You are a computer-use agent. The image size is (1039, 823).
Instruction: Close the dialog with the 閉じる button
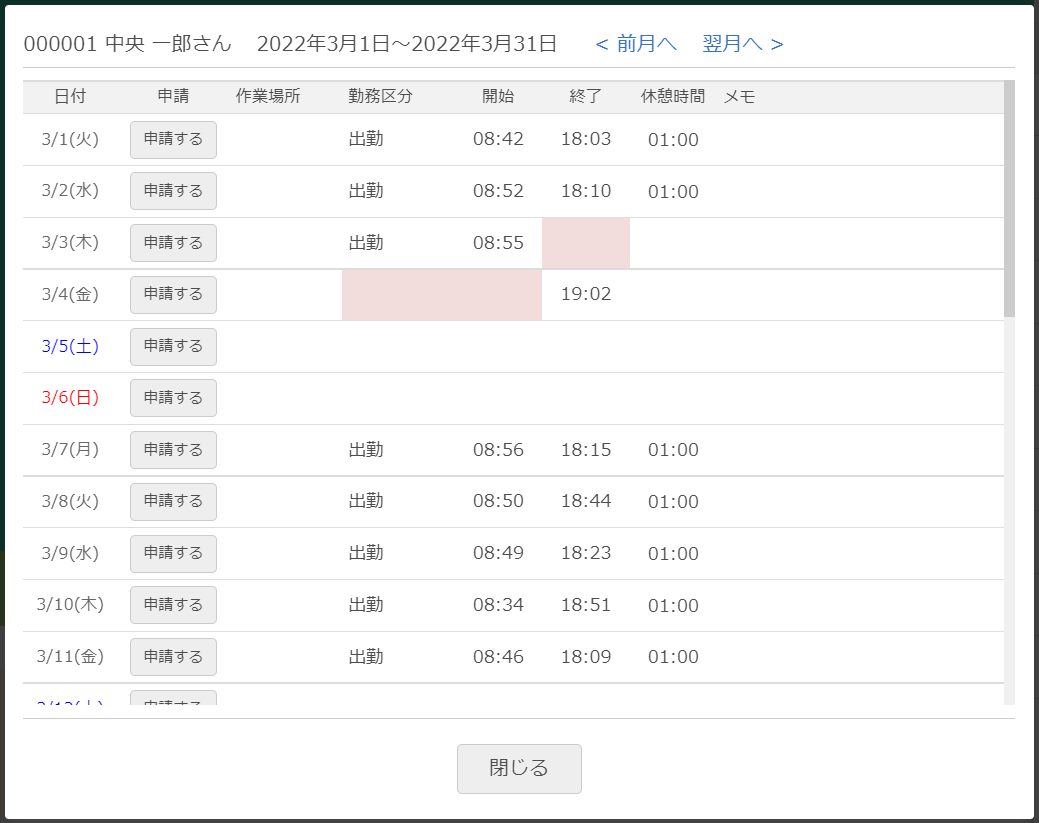click(x=519, y=768)
